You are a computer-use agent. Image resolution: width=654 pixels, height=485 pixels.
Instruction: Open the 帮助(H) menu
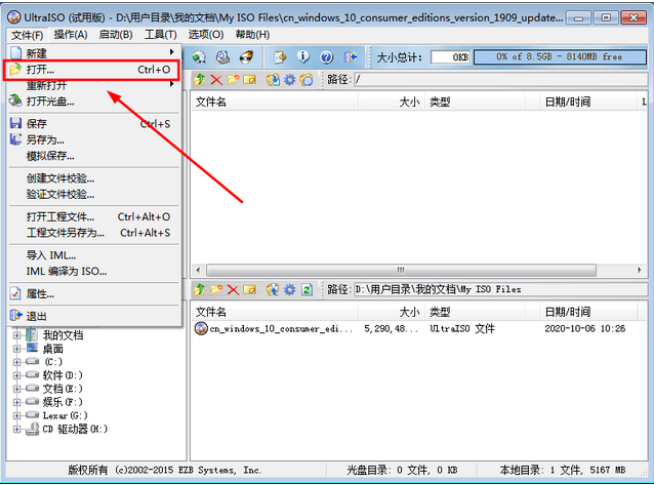(252, 35)
